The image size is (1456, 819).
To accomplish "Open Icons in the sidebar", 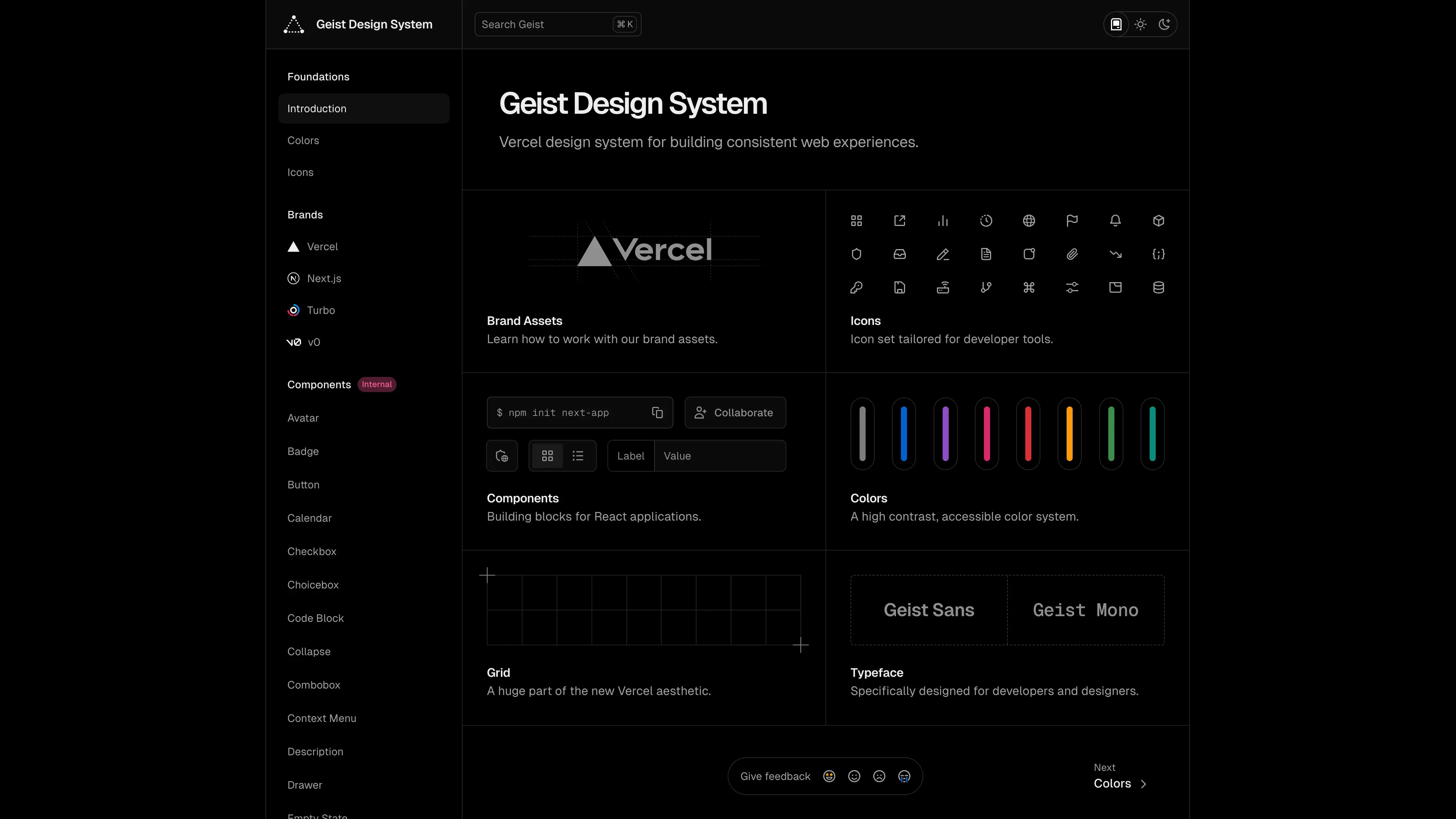I will [300, 173].
